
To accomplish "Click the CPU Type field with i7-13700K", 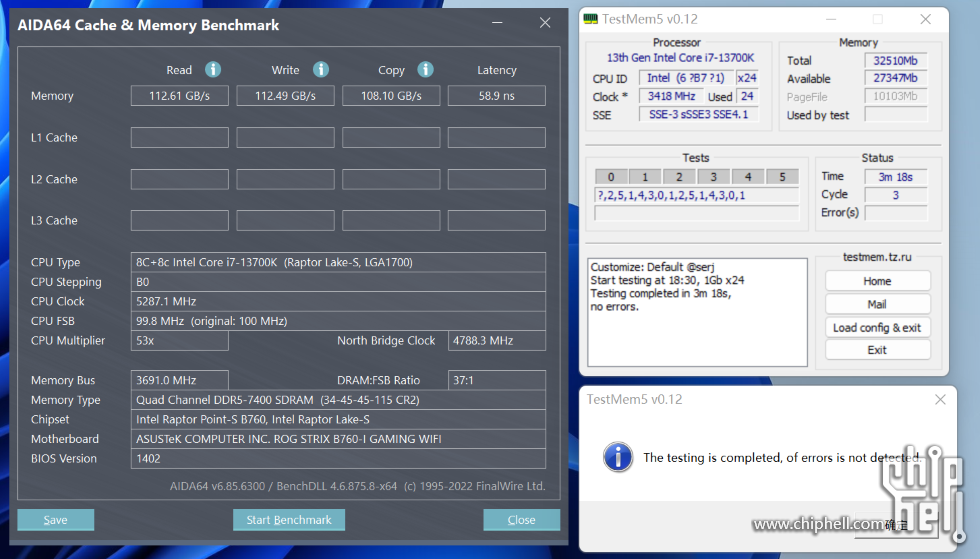I will pos(338,263).
